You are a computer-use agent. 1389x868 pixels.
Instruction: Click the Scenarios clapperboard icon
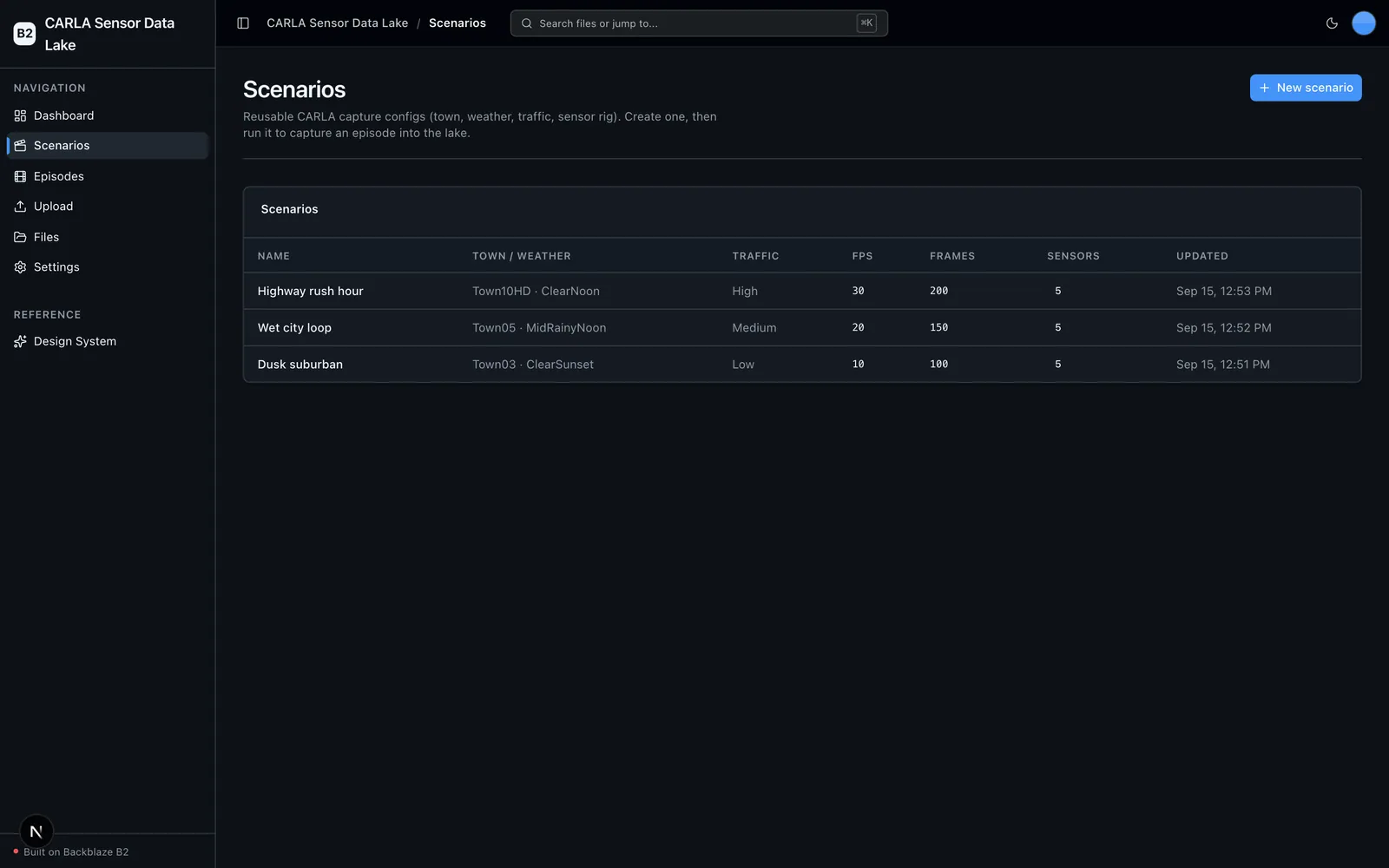20,146
